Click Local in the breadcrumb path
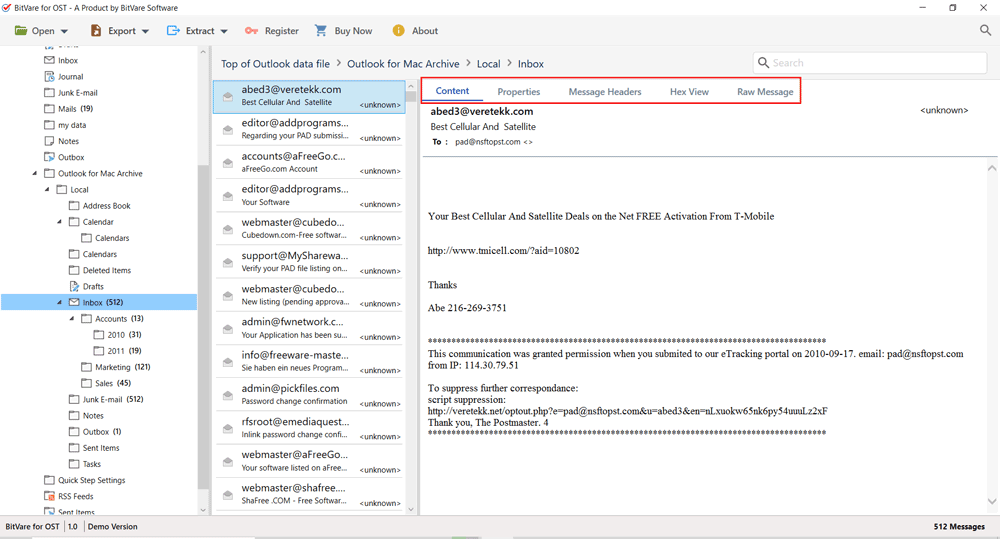This screenshot has height=539, width=1000. click(x=488, y=64)
